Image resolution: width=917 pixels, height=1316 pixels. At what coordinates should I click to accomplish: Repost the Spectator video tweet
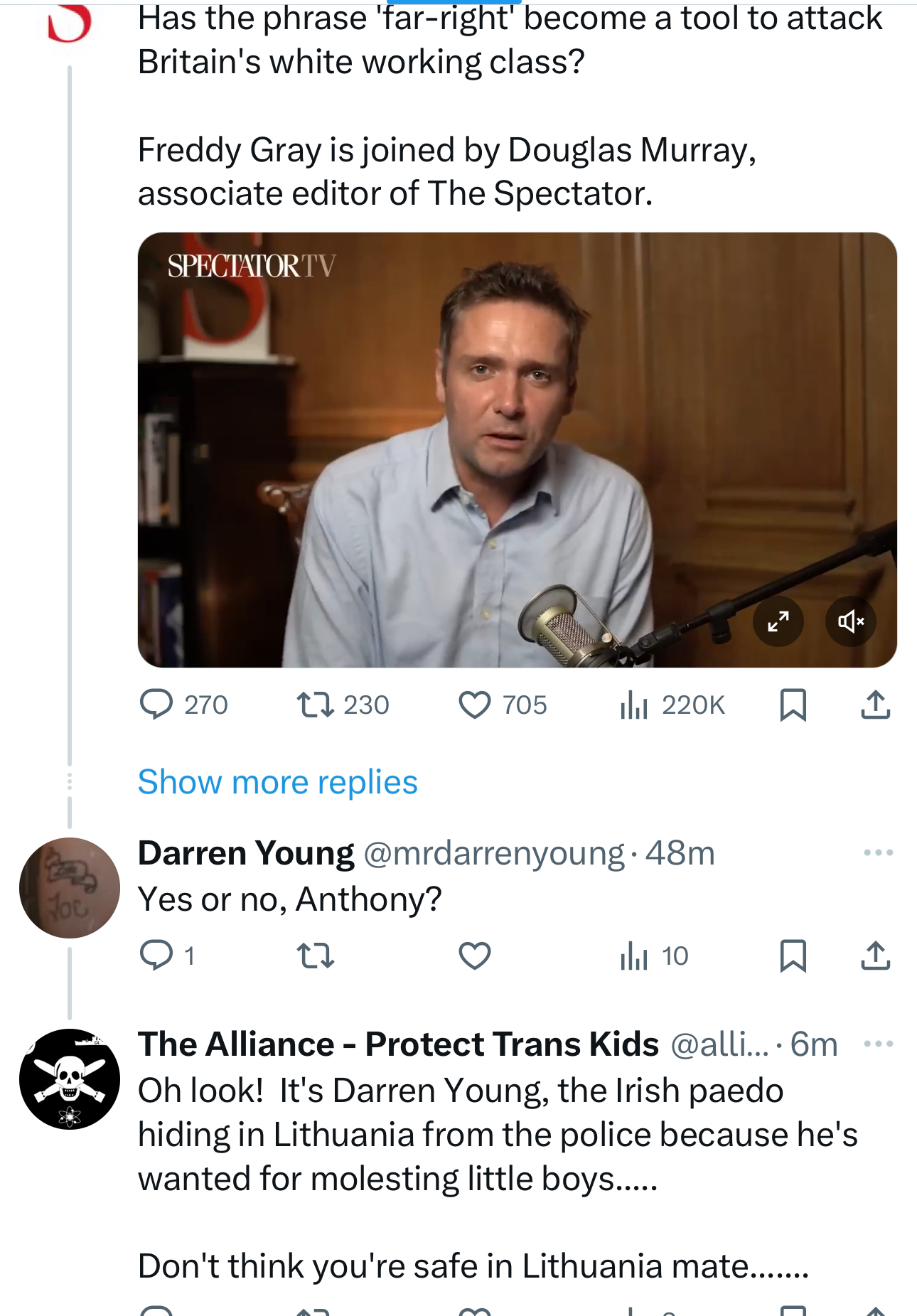(315, 705)
